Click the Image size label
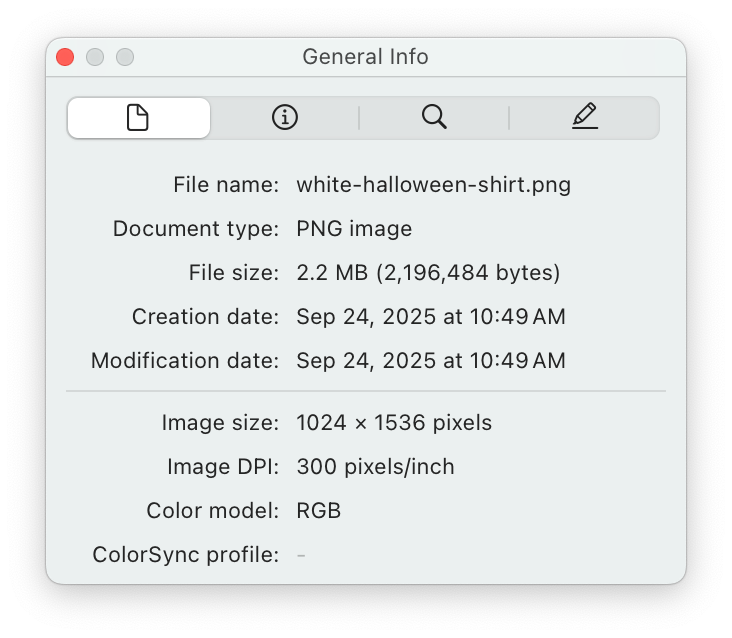The height and width of the screenshot is (638, 732). point(220,423)
